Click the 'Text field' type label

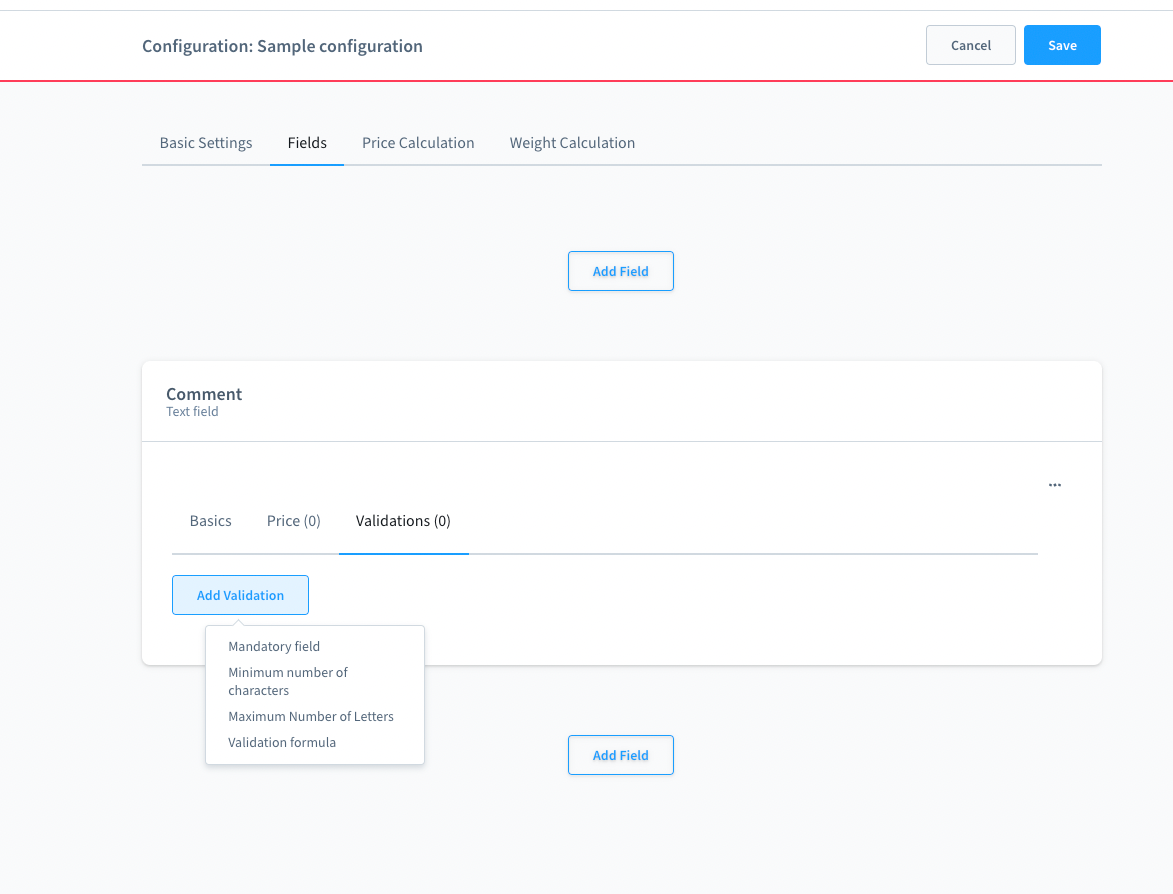pos(192,412)
